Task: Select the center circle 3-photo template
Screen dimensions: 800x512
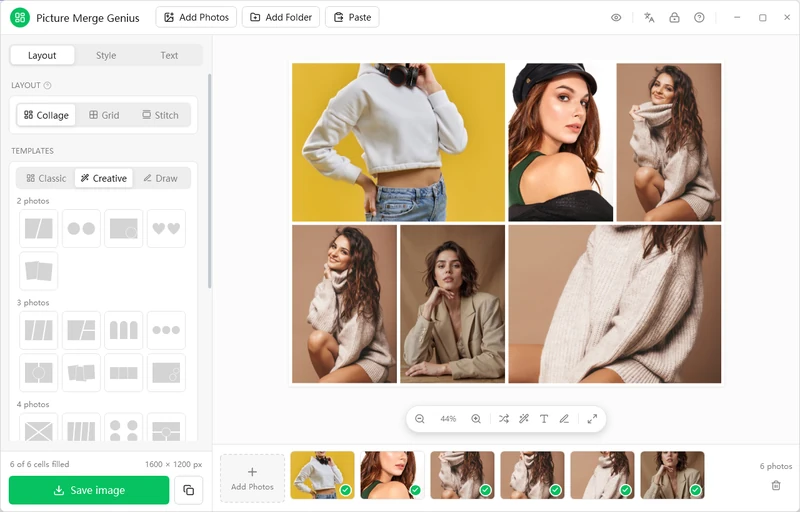Action: coord(39,373)
